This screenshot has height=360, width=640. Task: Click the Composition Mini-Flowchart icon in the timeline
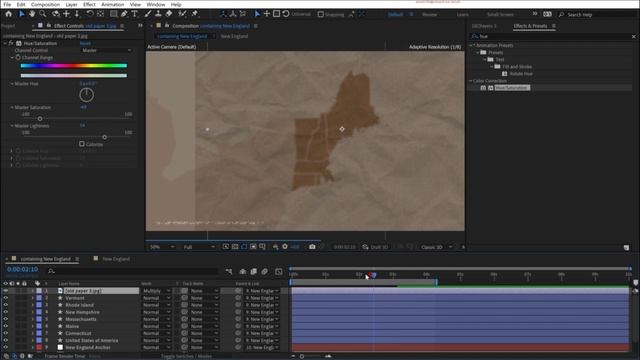229,271
